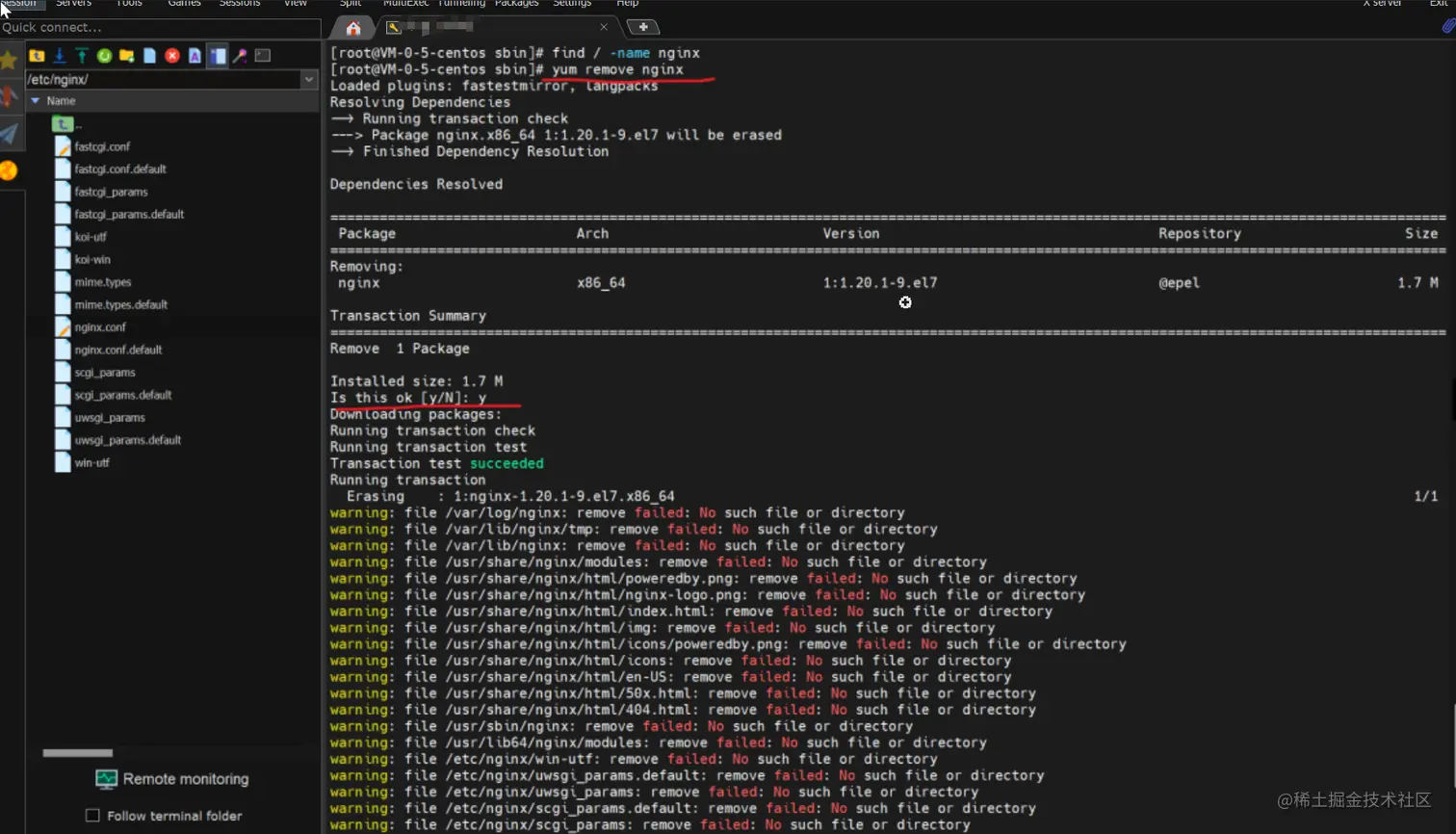Select file scgi_params
This screenshot has width=1456, height=834.
[x=105, y=373]
